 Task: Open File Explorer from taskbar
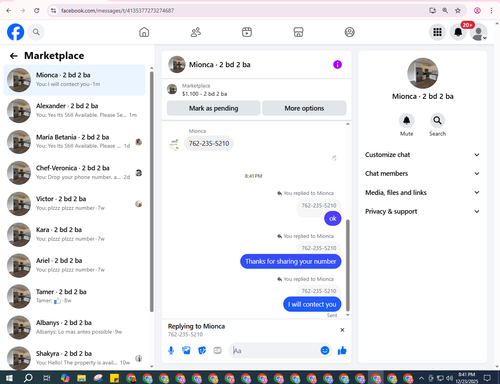pos(81,378)
